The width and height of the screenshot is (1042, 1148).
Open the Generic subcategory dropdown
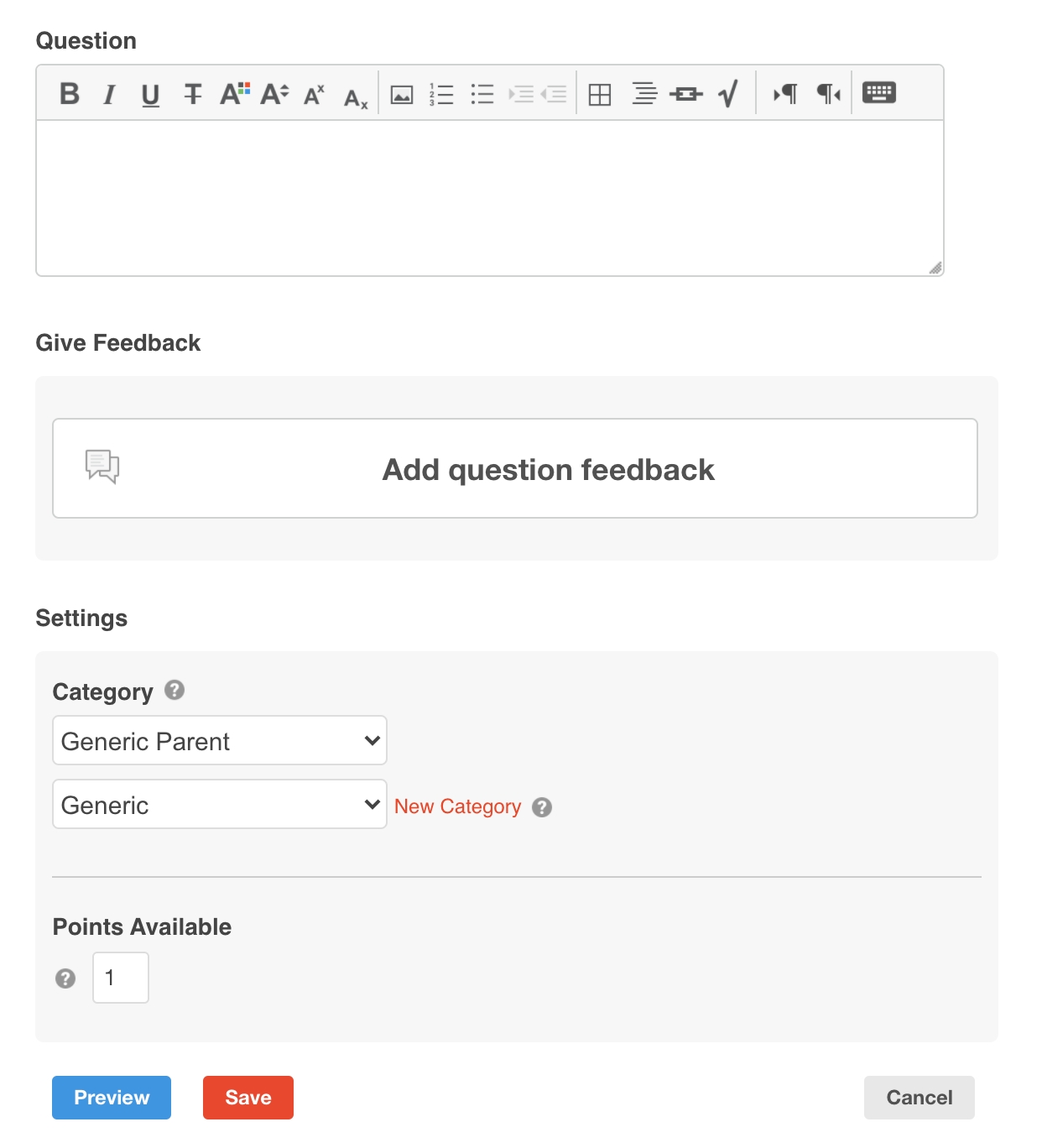pyautogui.click(x=220, y=804)
